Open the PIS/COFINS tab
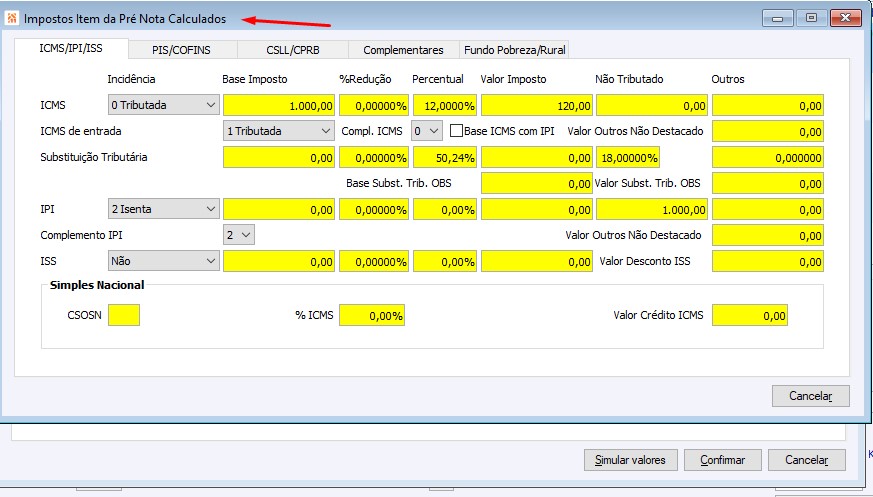This screenshot has width=873, height=497. [x=182, y=50]
